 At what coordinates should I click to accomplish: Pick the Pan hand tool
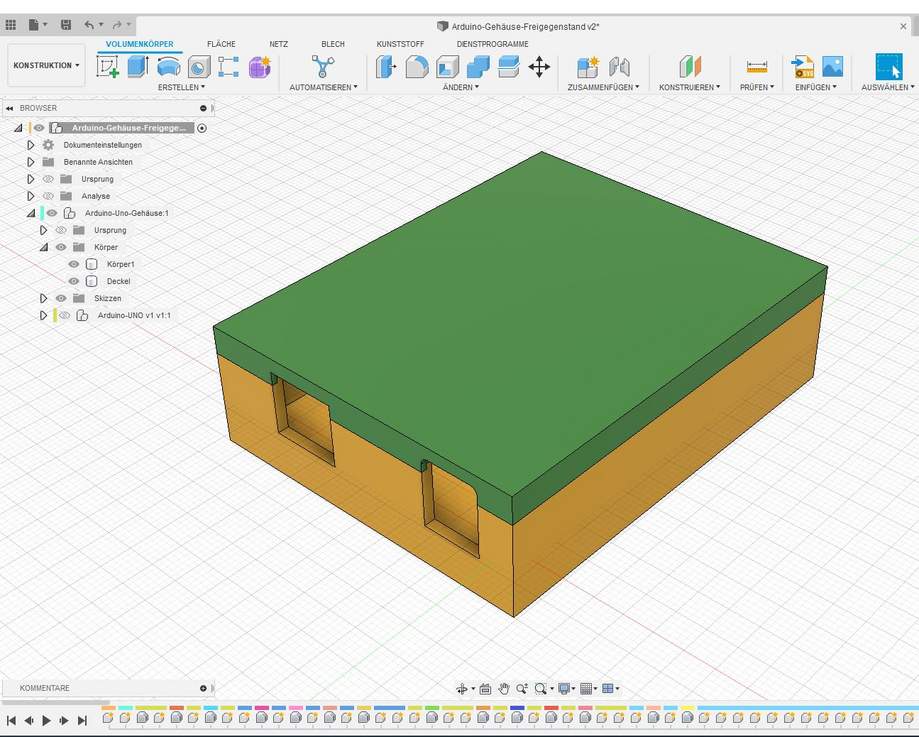(504, 689)
